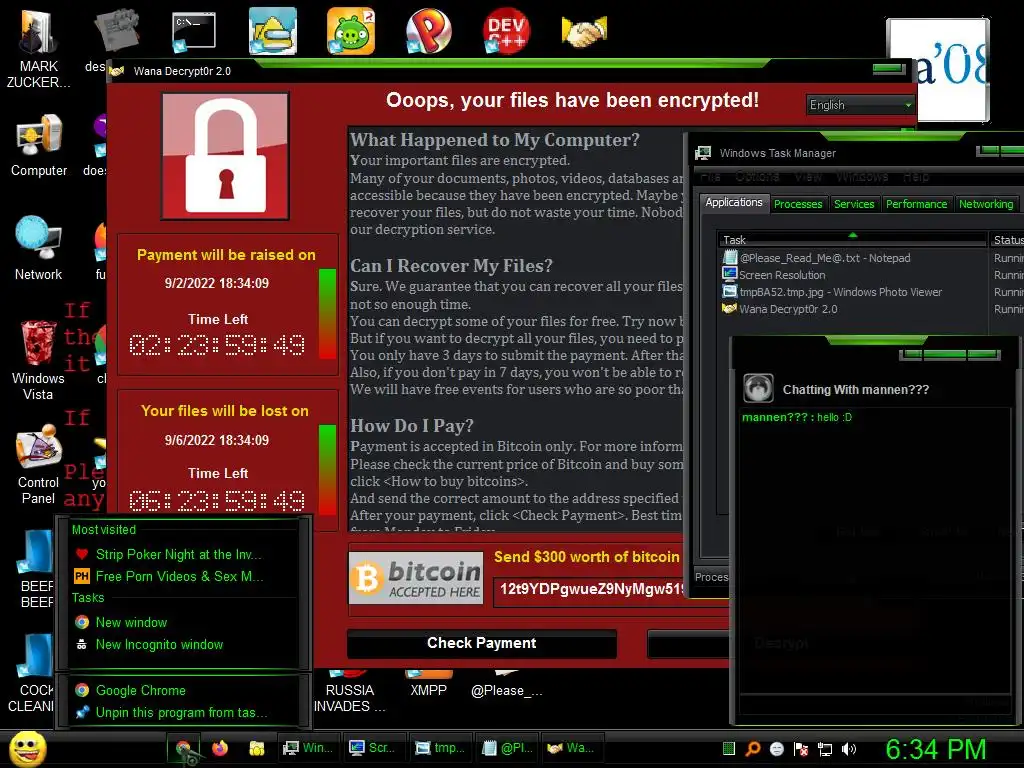Click the chat avatar beside 'Chatting With mannen???'
This screenshot has width=1024, height=768.
[758, 389]
